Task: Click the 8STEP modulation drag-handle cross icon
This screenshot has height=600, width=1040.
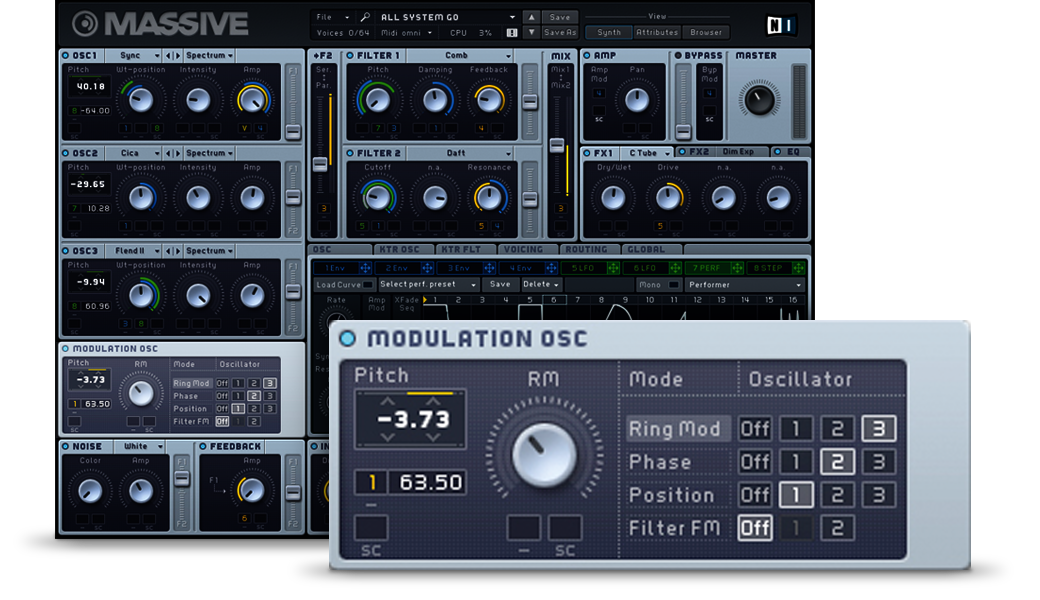Action: (x=799, y=268)
